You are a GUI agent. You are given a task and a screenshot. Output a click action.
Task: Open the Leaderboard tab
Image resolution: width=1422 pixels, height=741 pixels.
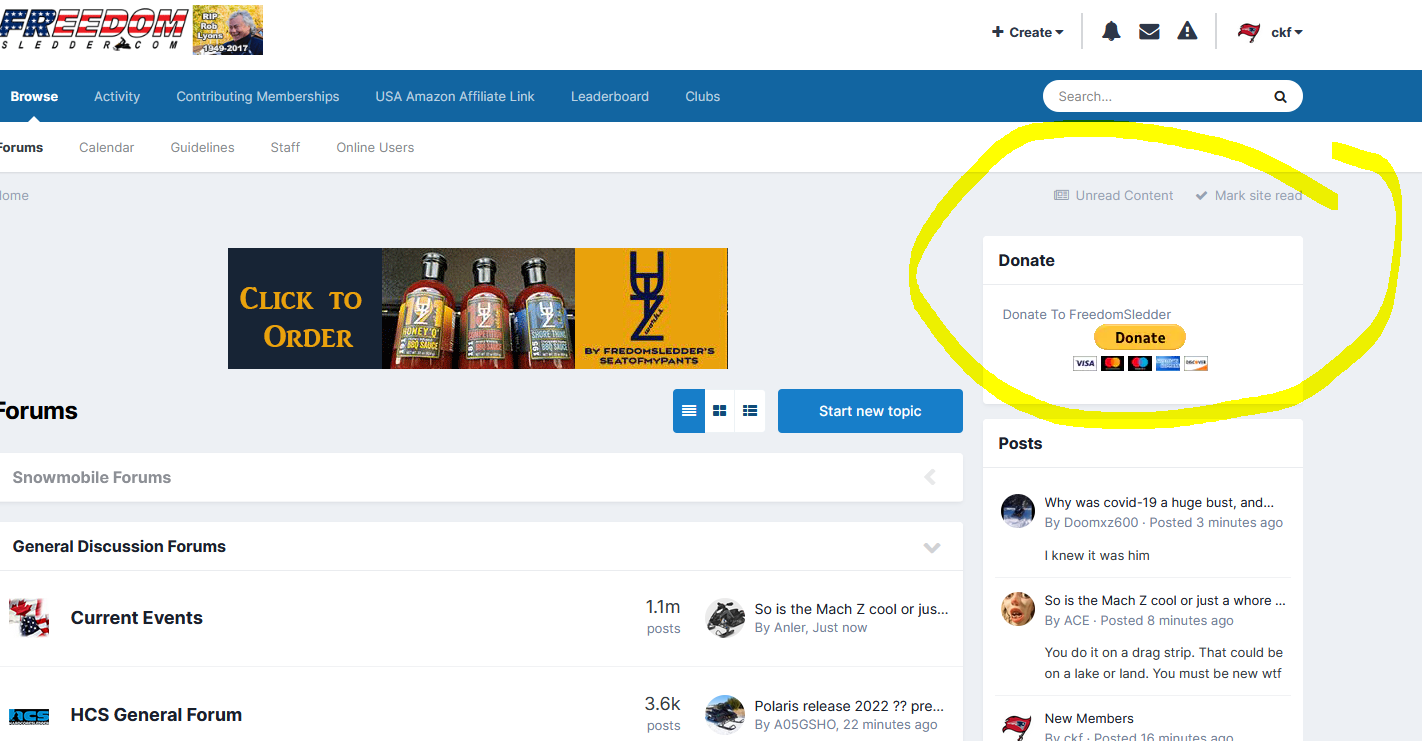click(610, 96)
